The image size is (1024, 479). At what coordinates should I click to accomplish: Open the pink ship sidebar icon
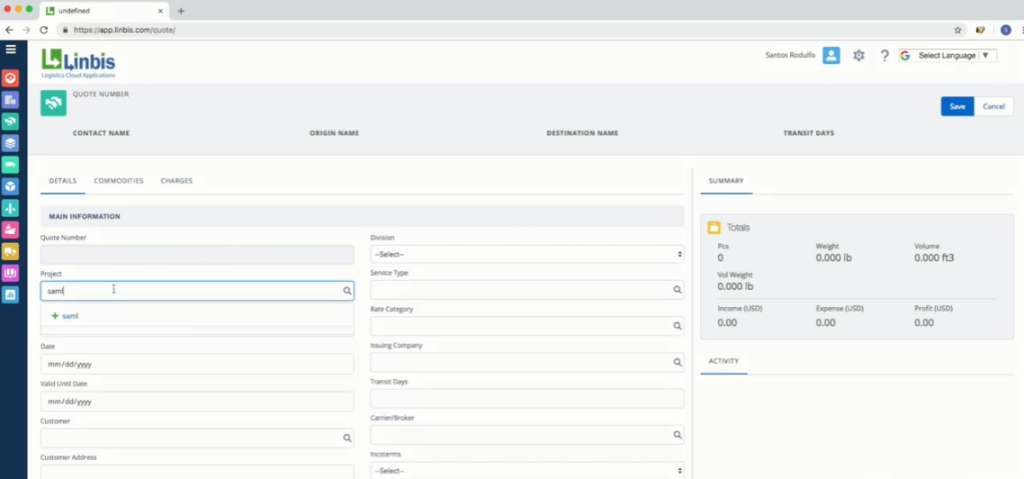click(x=10, y=229)
